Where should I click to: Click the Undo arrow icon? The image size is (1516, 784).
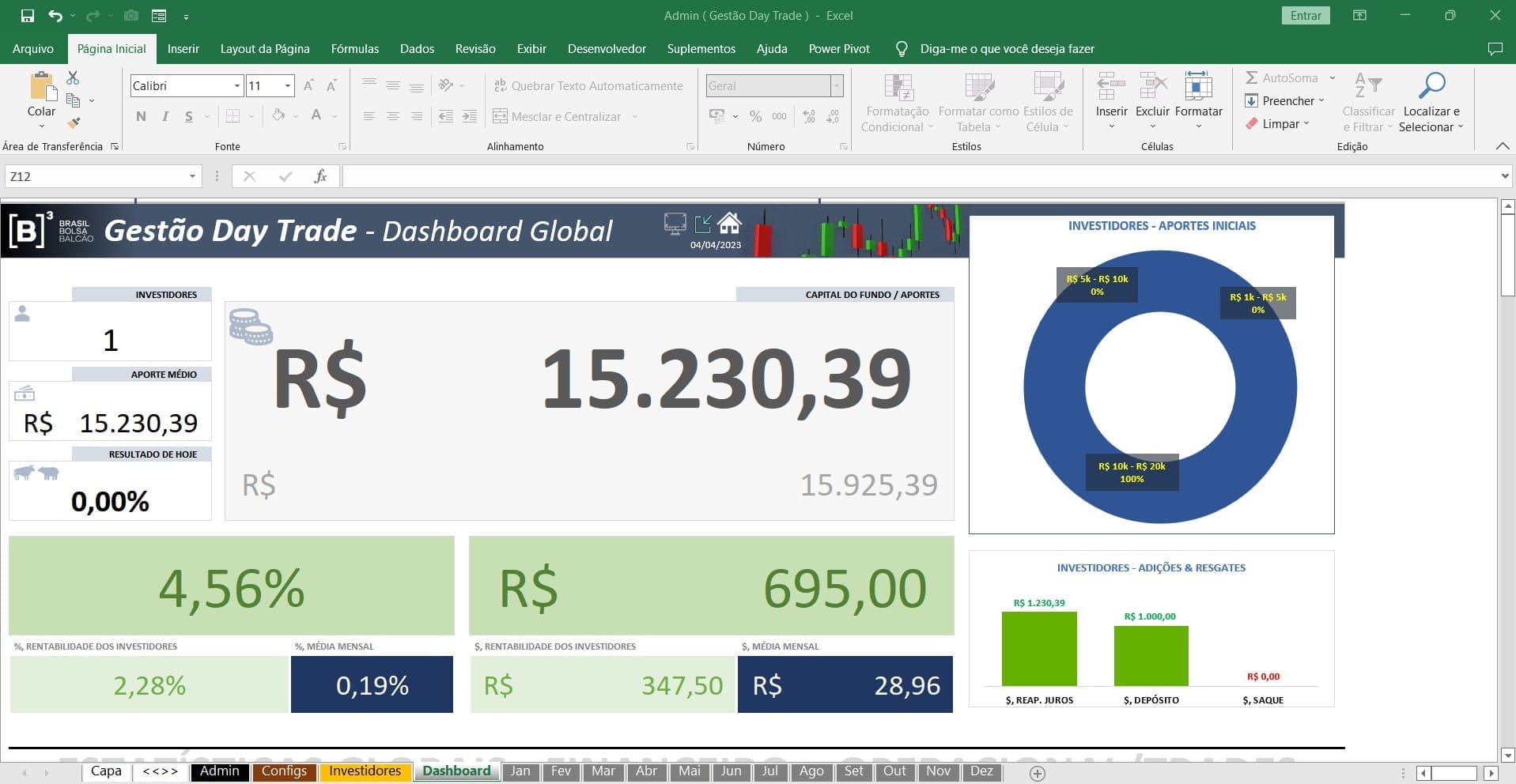55,16
